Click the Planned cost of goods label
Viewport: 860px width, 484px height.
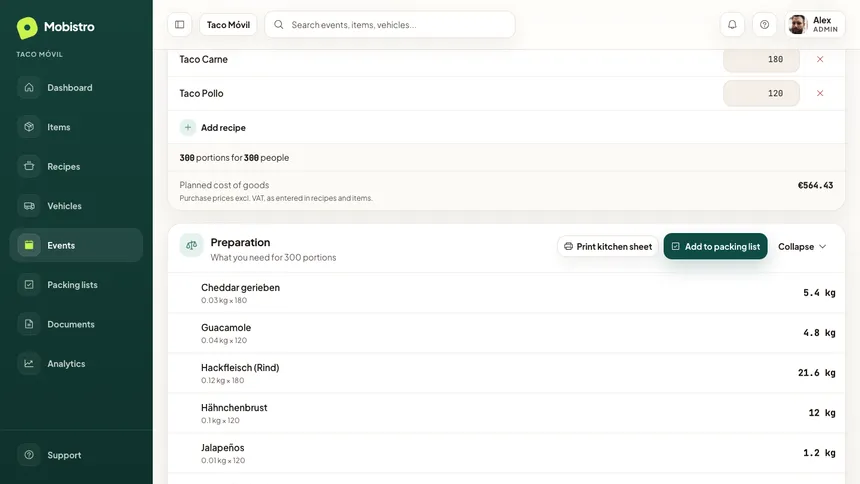click(x=224, y=185)
